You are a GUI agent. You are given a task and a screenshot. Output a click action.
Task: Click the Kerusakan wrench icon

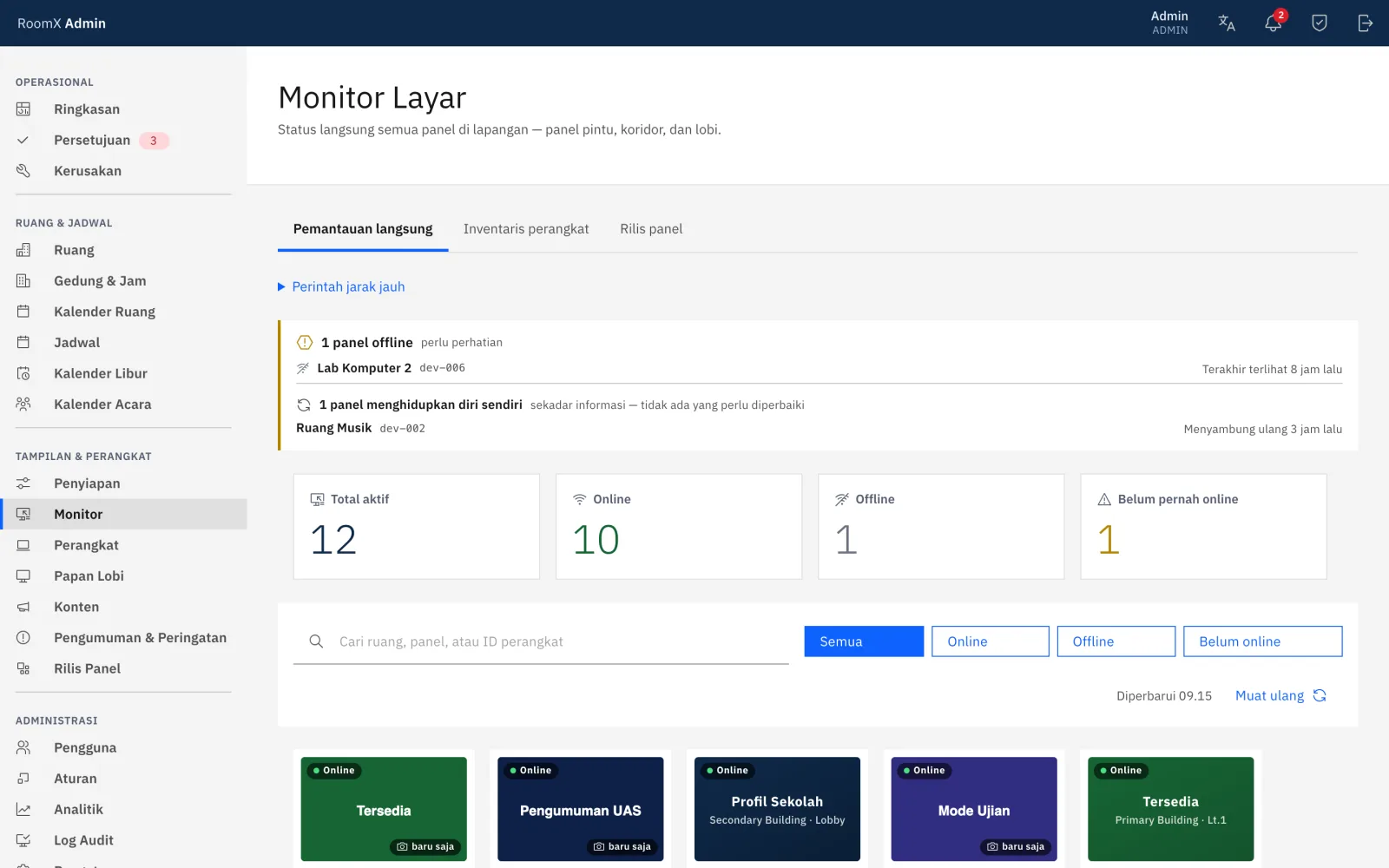pyautogui.click(x=23, y=171)
